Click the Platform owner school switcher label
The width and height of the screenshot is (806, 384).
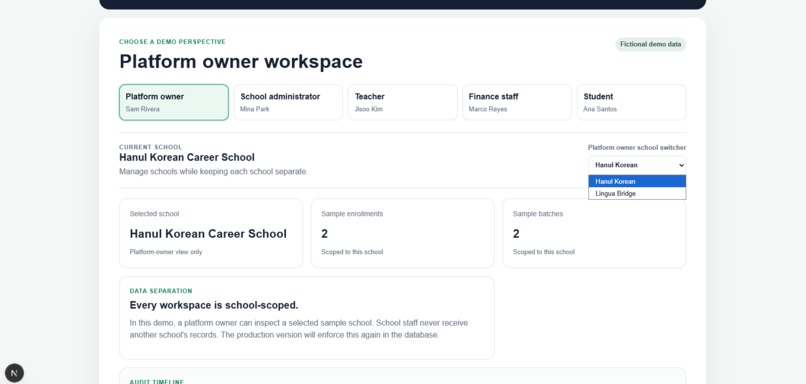click(637, 148)
